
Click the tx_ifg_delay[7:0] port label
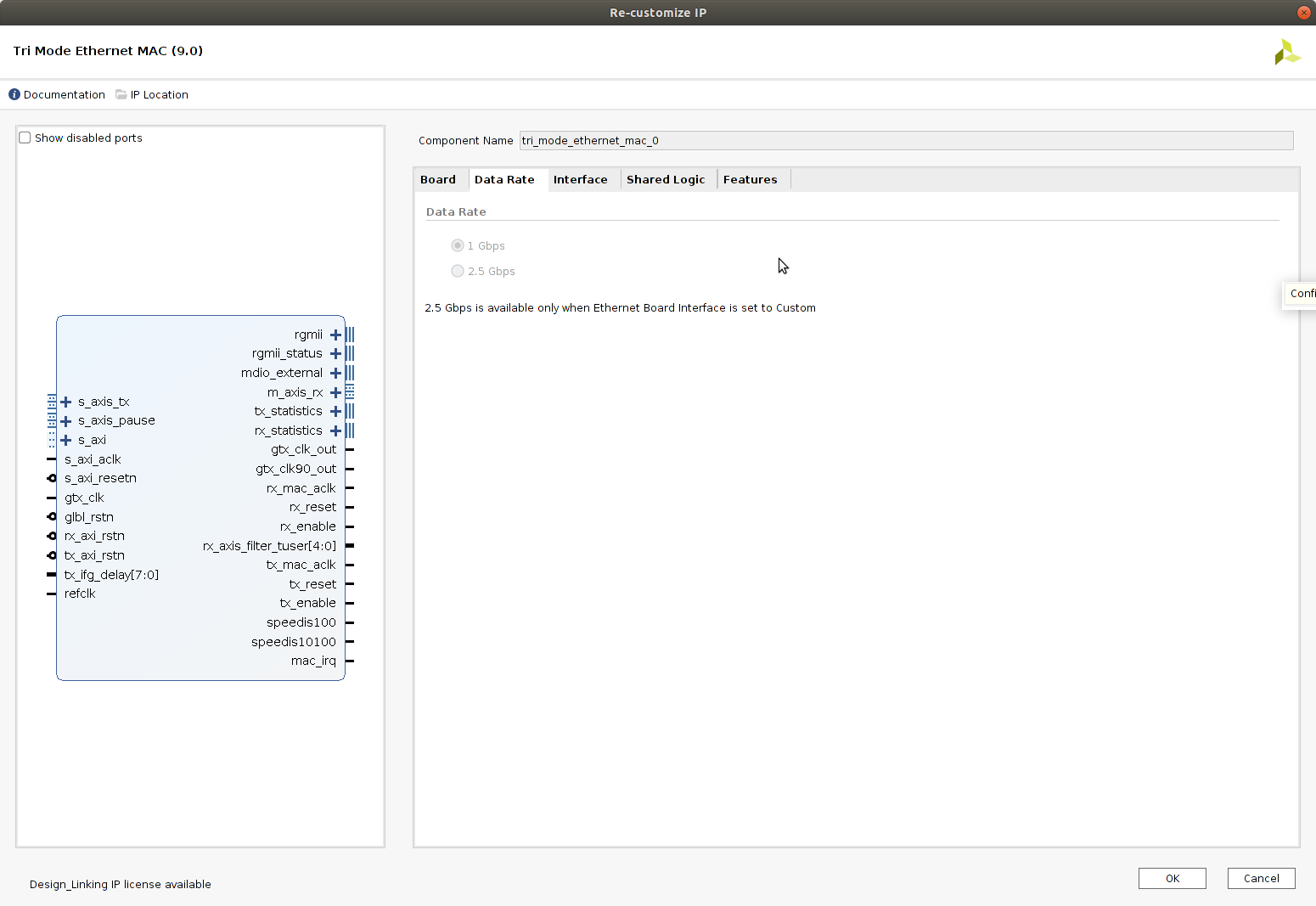click(111, 575)
